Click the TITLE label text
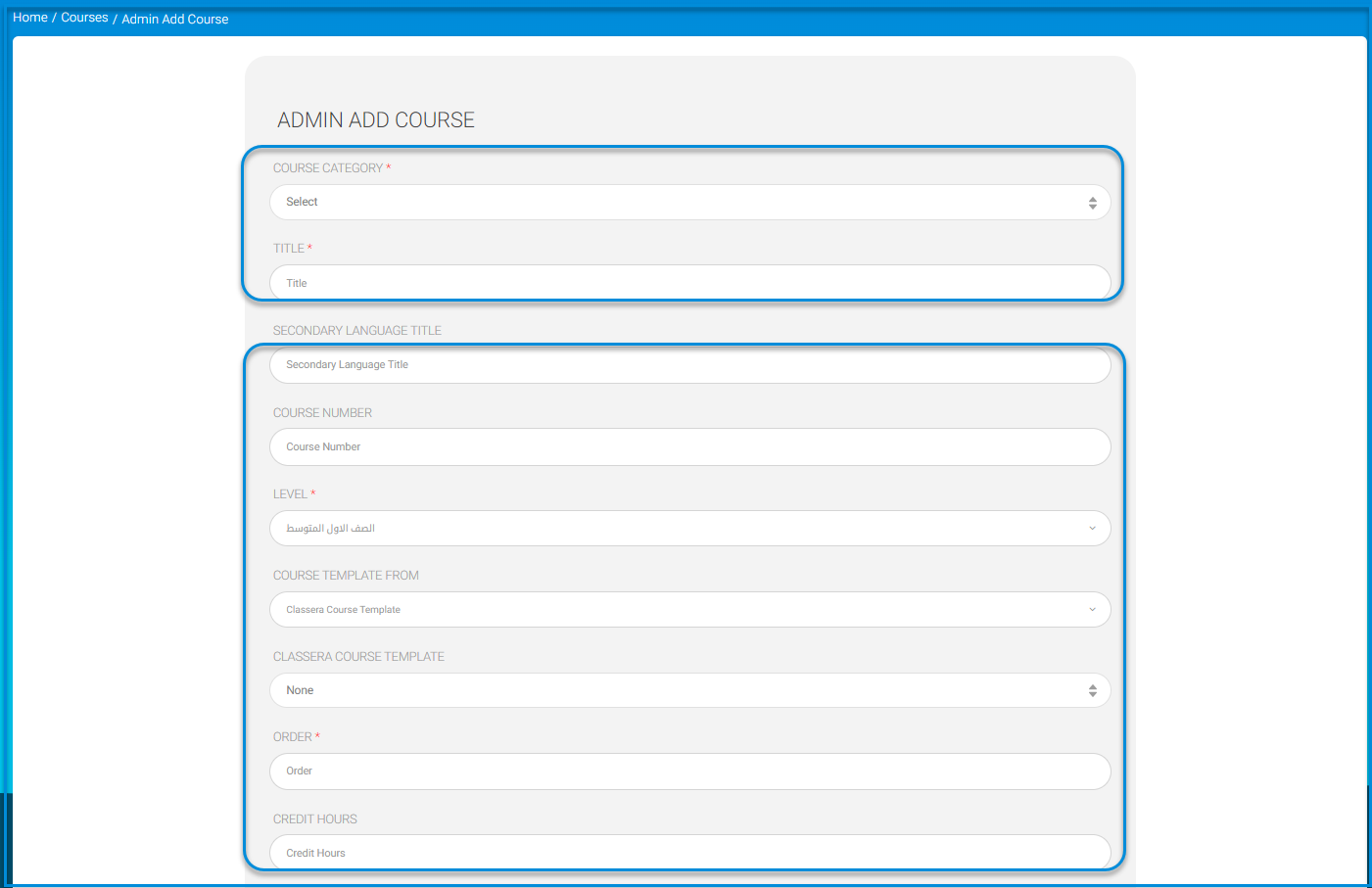The image size is (1372, 888). (x=289, y=249)
